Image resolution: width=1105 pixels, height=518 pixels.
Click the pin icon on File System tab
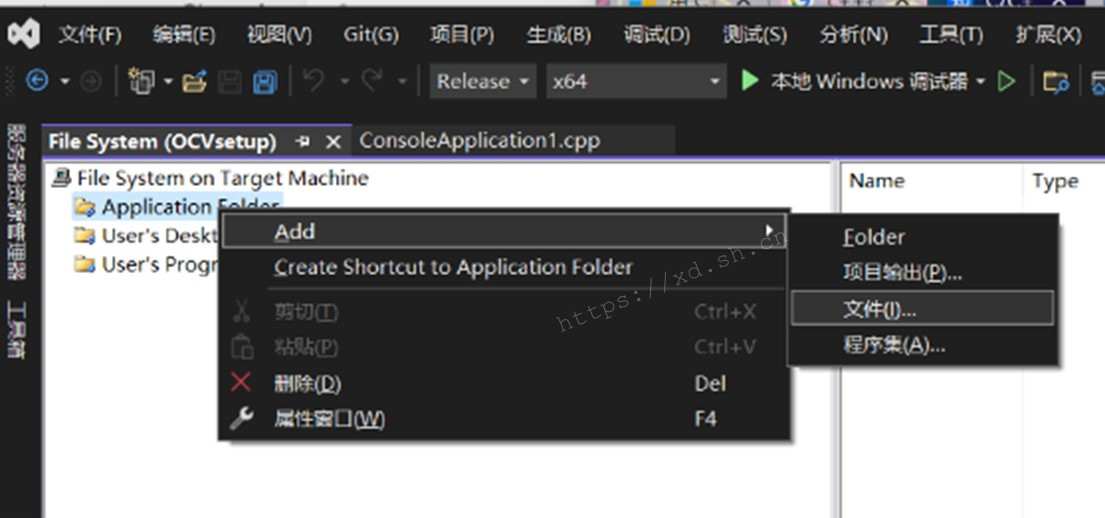coord(303,142)
